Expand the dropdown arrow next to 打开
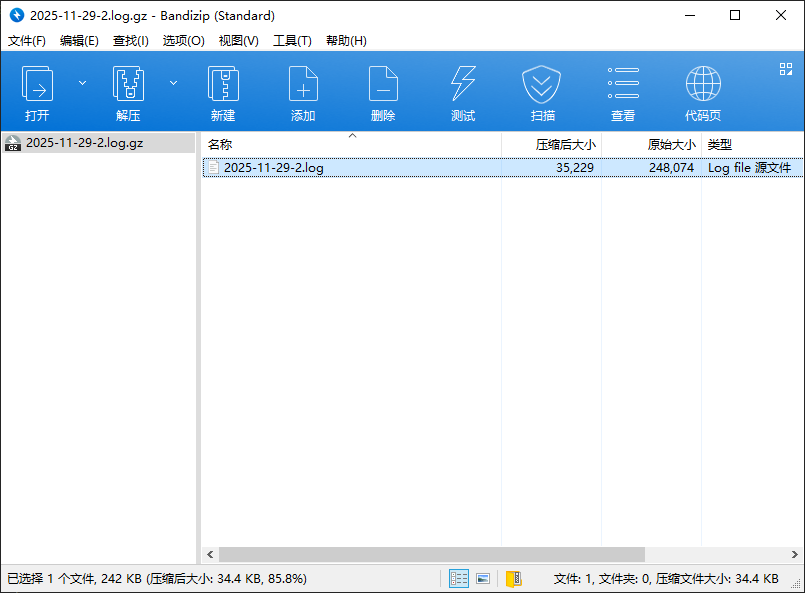This screenshot has width=805, height=593. pyautogui.click(x=82, y=83)
